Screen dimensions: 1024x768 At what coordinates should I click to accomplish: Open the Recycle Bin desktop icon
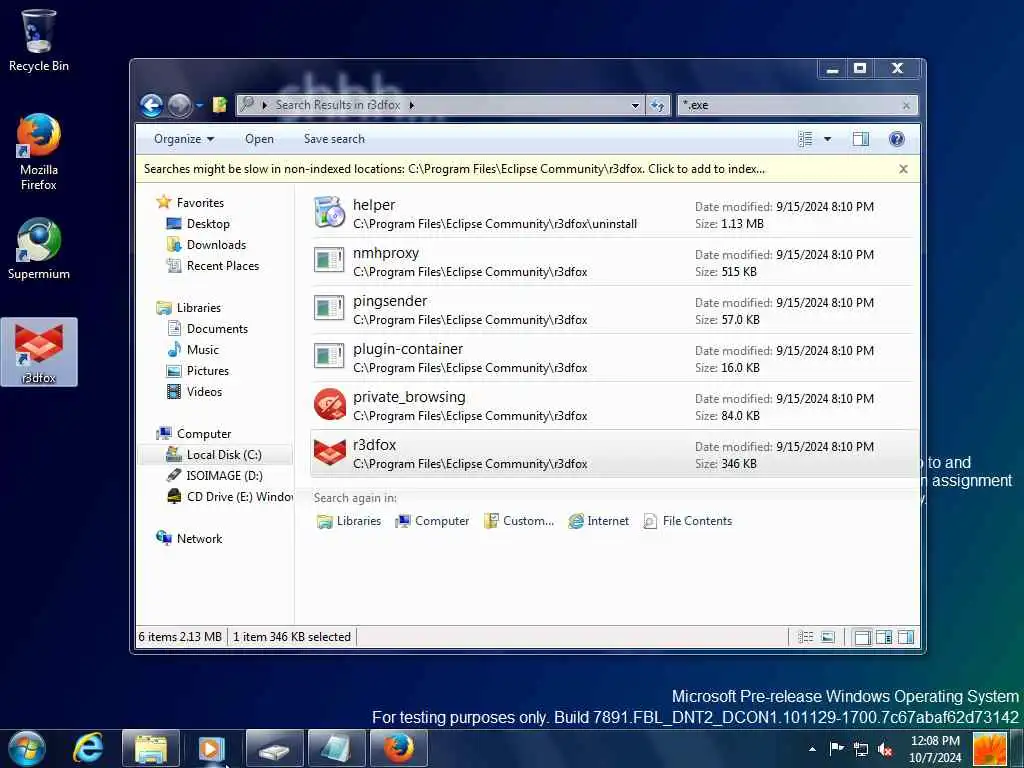pyautogui.click(x=39, y=40)
